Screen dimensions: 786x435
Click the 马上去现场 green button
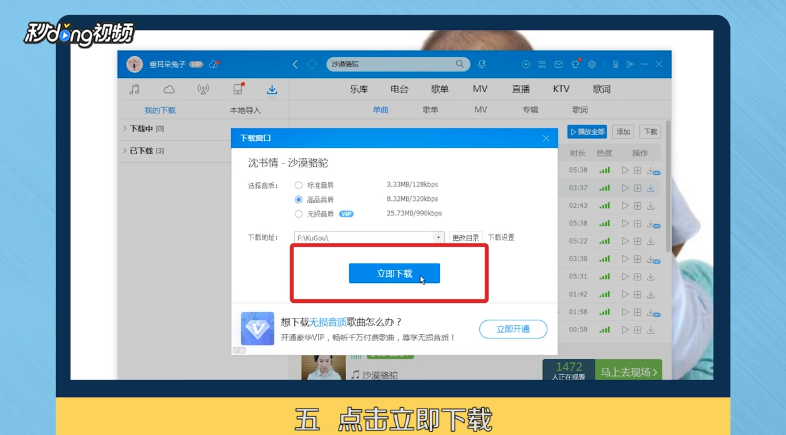tap(629, 372)
